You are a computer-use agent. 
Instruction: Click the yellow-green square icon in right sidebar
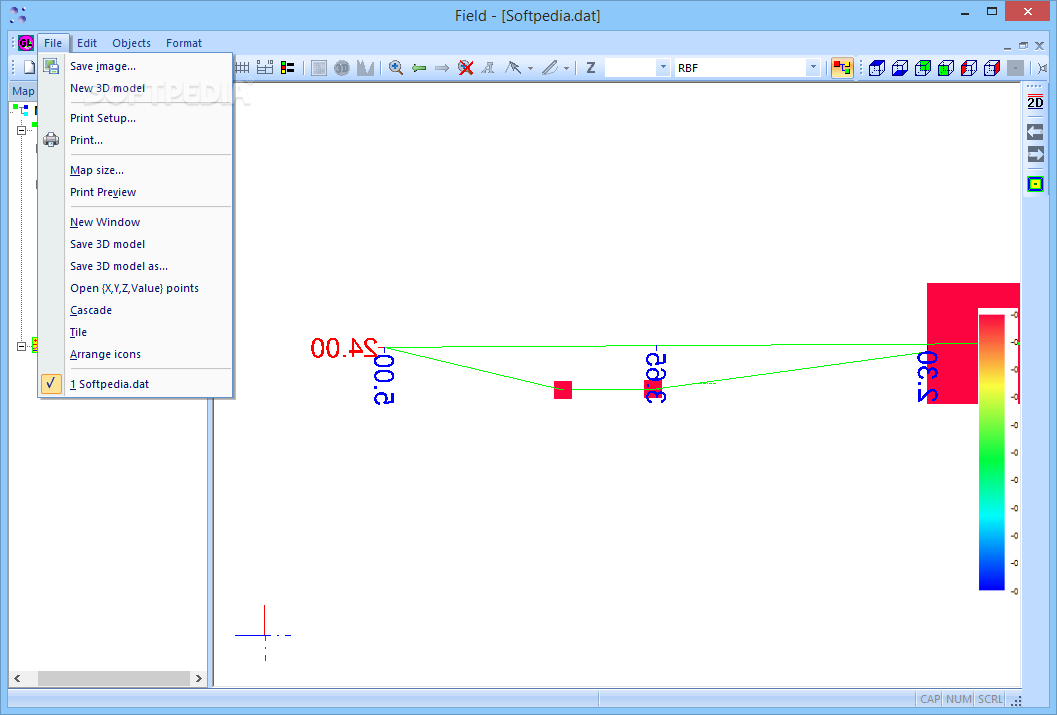[1035, 183]
